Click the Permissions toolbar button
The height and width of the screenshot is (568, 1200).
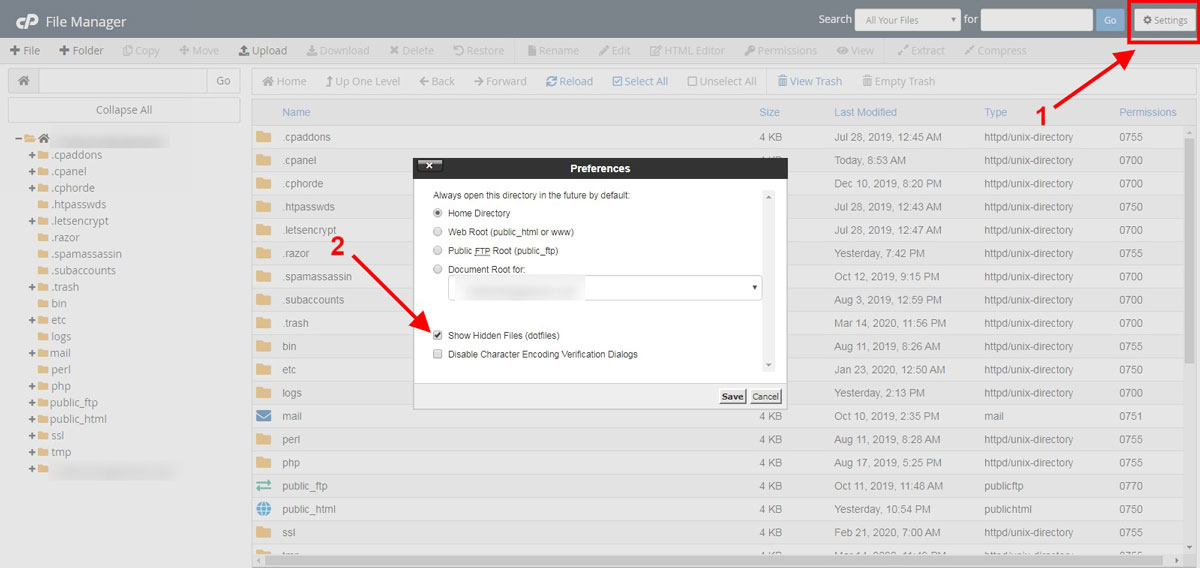click(780, 51)
